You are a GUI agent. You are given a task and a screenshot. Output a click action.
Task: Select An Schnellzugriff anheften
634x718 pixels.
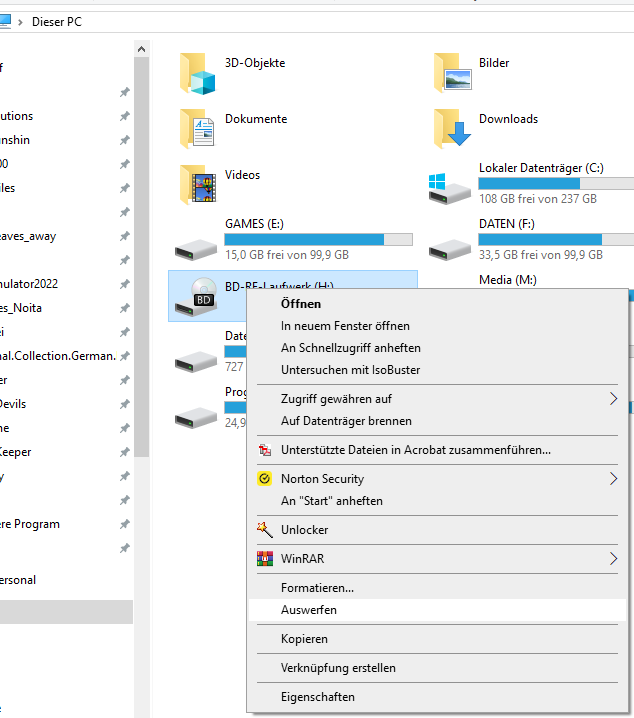click(437, 348)
